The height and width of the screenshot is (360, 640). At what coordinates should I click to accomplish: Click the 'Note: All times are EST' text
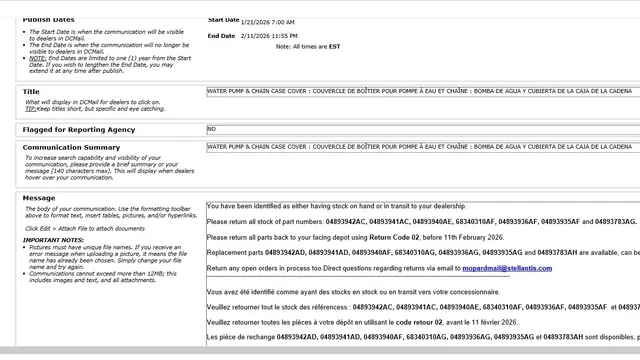[308, 47]
